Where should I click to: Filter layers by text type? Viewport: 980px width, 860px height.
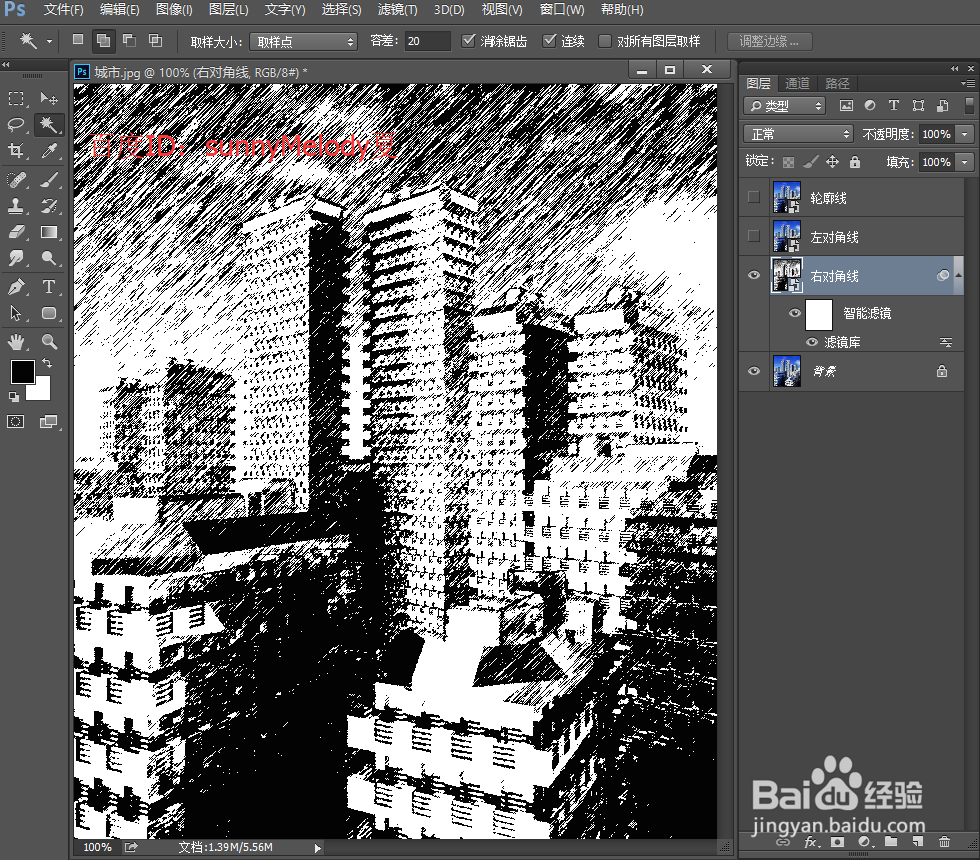894,105
